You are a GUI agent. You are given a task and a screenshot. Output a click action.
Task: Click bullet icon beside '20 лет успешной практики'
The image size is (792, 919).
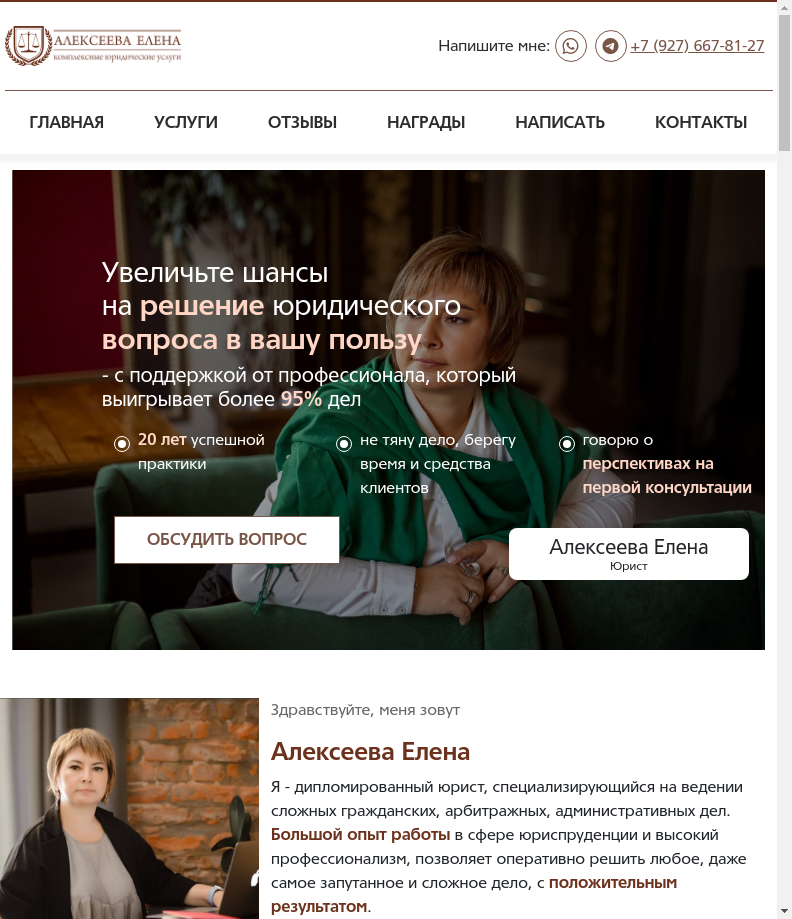(122, 444)
